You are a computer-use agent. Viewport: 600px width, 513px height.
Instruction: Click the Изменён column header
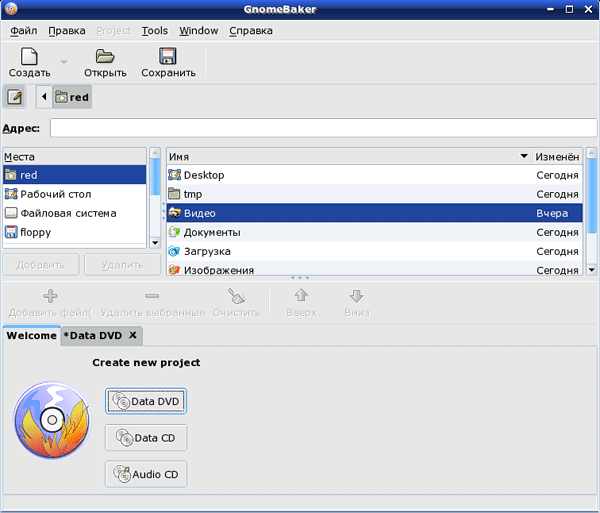click(557, 157)
